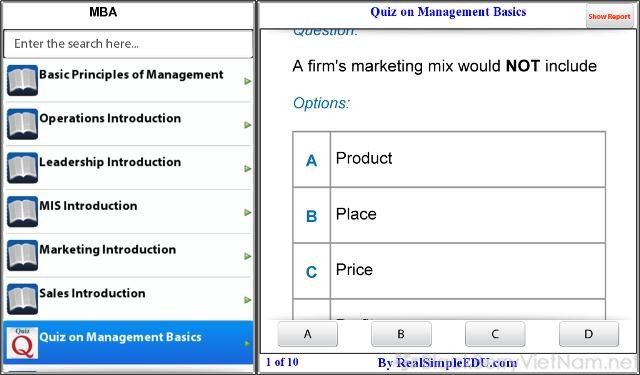Expand the MIS Introduction green arrow
This screenshot has width=640, height=375.
(x=247, y=212)
